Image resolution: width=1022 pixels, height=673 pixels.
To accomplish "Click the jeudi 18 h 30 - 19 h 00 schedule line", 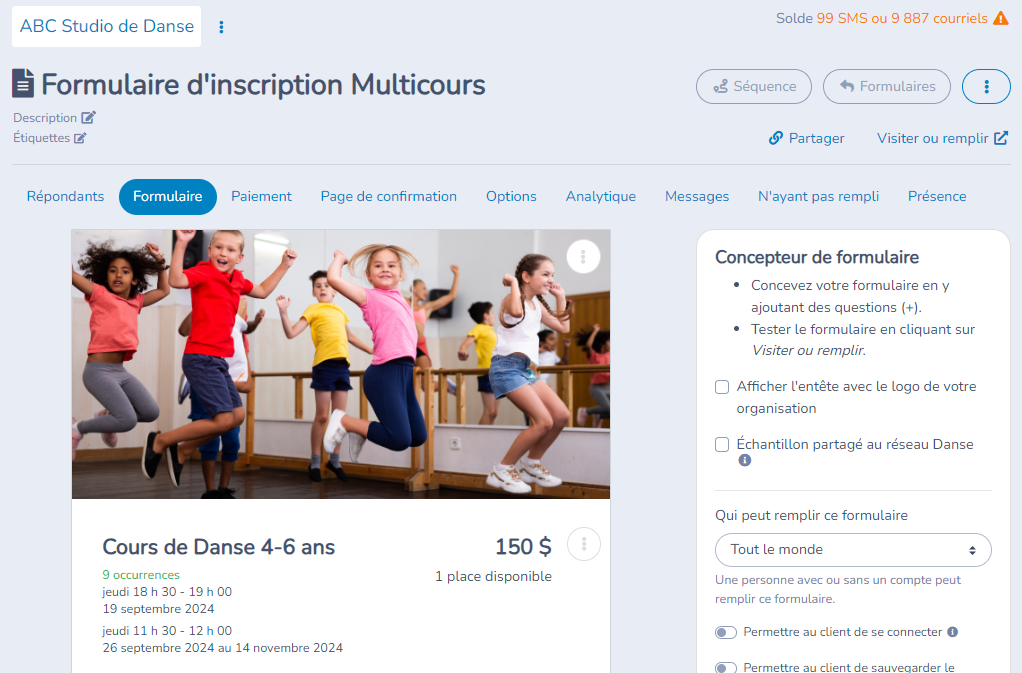I will click(x=167, y=592).
